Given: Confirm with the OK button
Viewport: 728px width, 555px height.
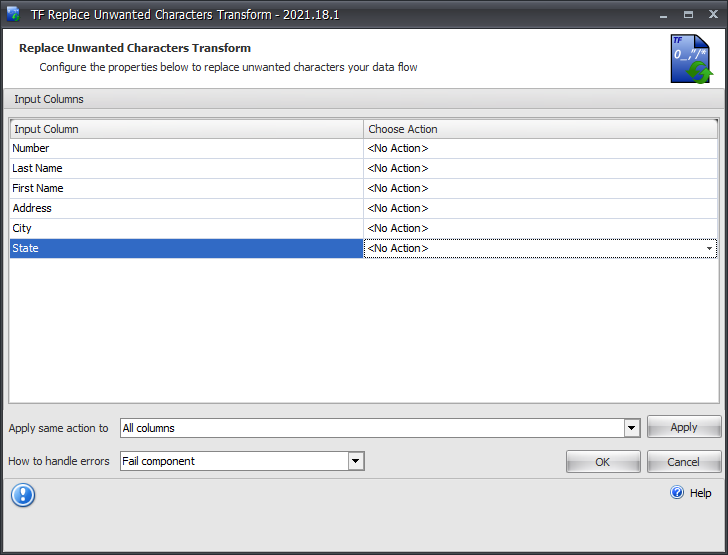Looking at the screenshot, I should click(x=603, y=462).
